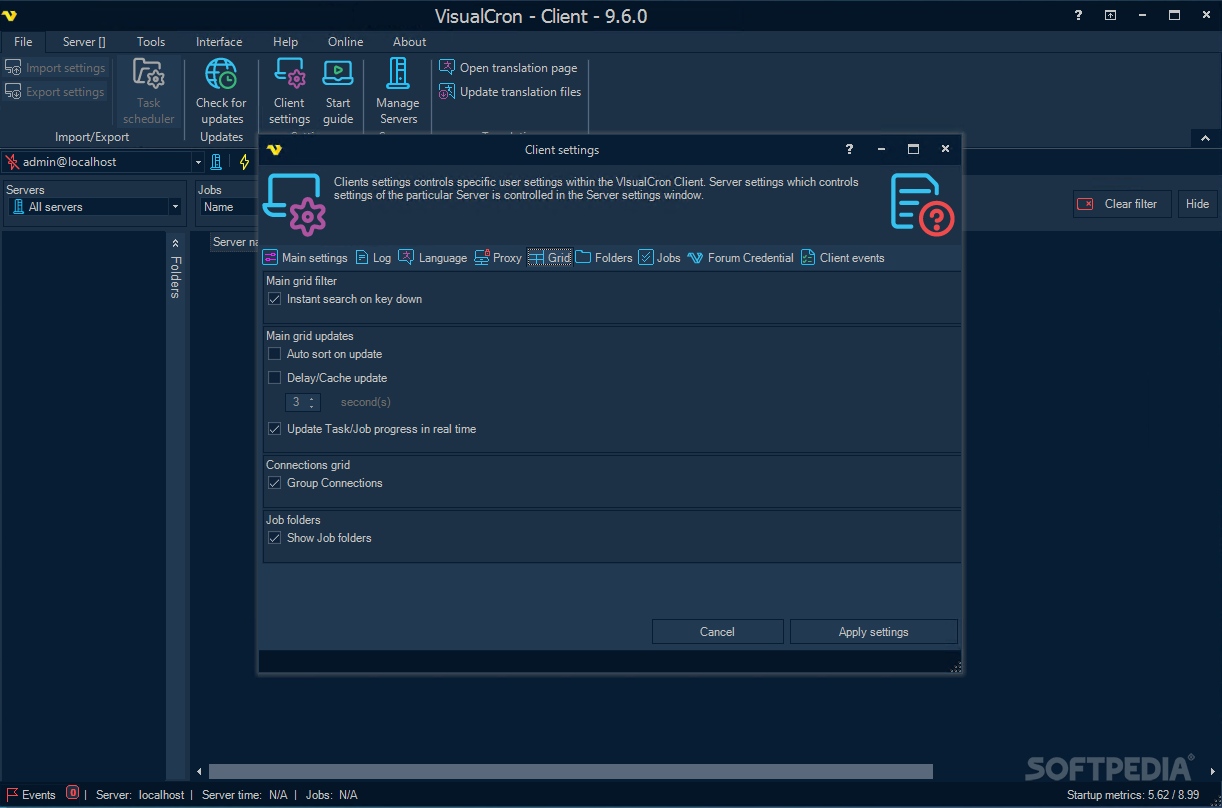Image resolution: width=1222 pixels, height=808 pixels.
Task: Toggle Update Task/Job progress in real time
Action: (x=275, y=429)
